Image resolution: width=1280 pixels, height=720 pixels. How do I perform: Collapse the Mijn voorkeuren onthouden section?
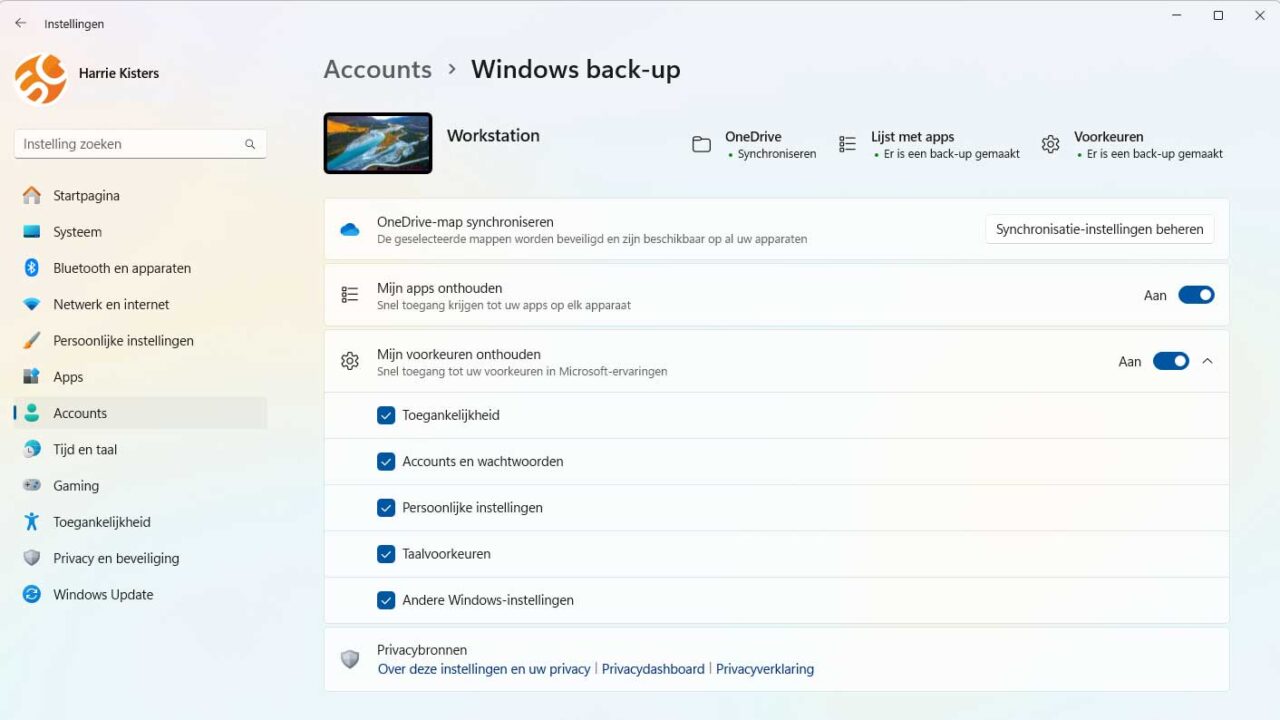(x=1209, y=361)
